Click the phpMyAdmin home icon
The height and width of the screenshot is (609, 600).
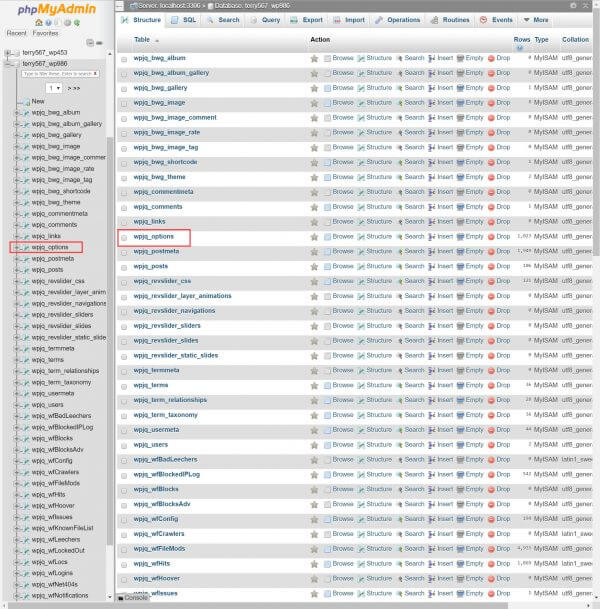(39, 23)
